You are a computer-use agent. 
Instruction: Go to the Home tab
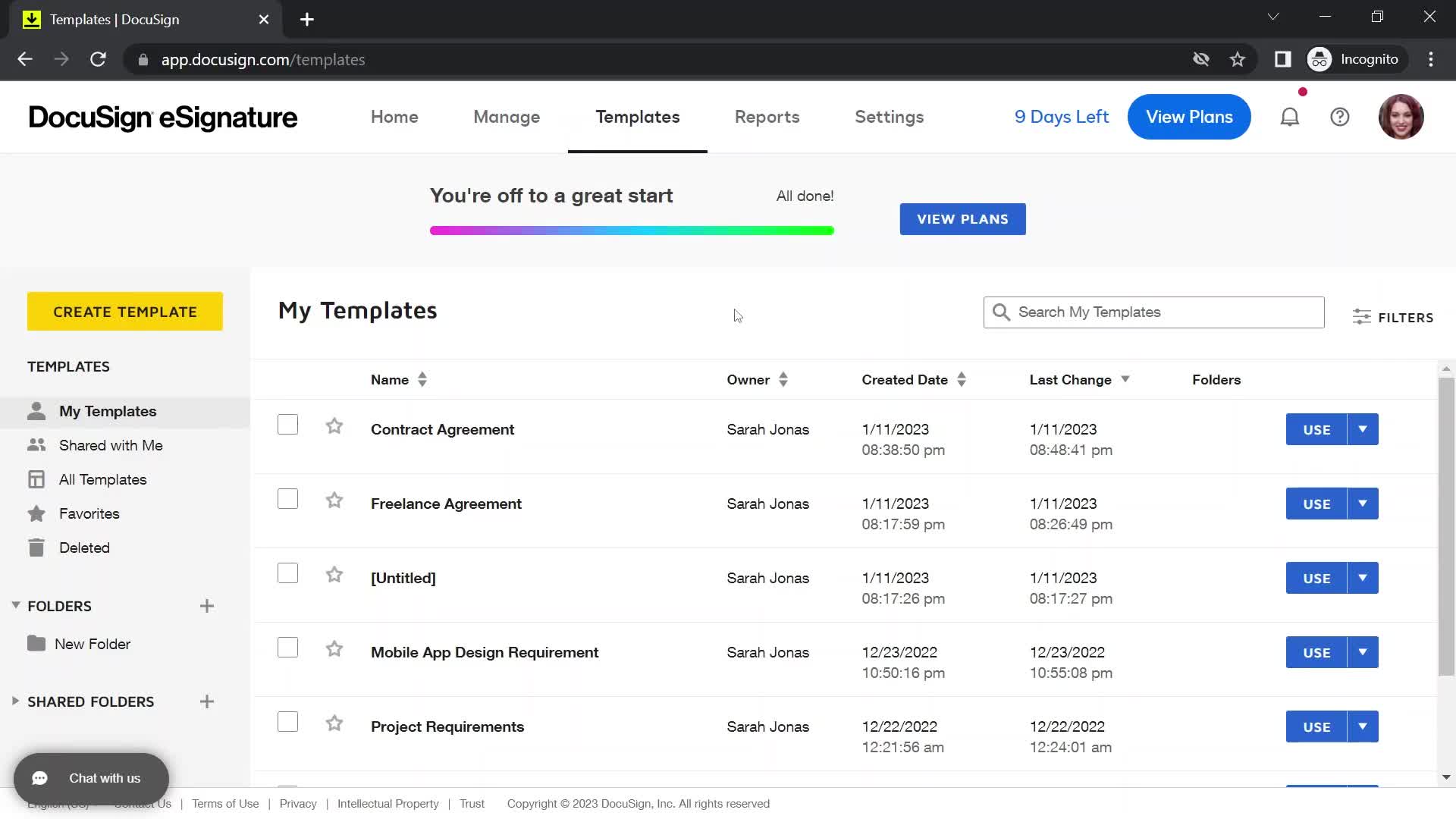pyautogui.click(x=394, y=117)
